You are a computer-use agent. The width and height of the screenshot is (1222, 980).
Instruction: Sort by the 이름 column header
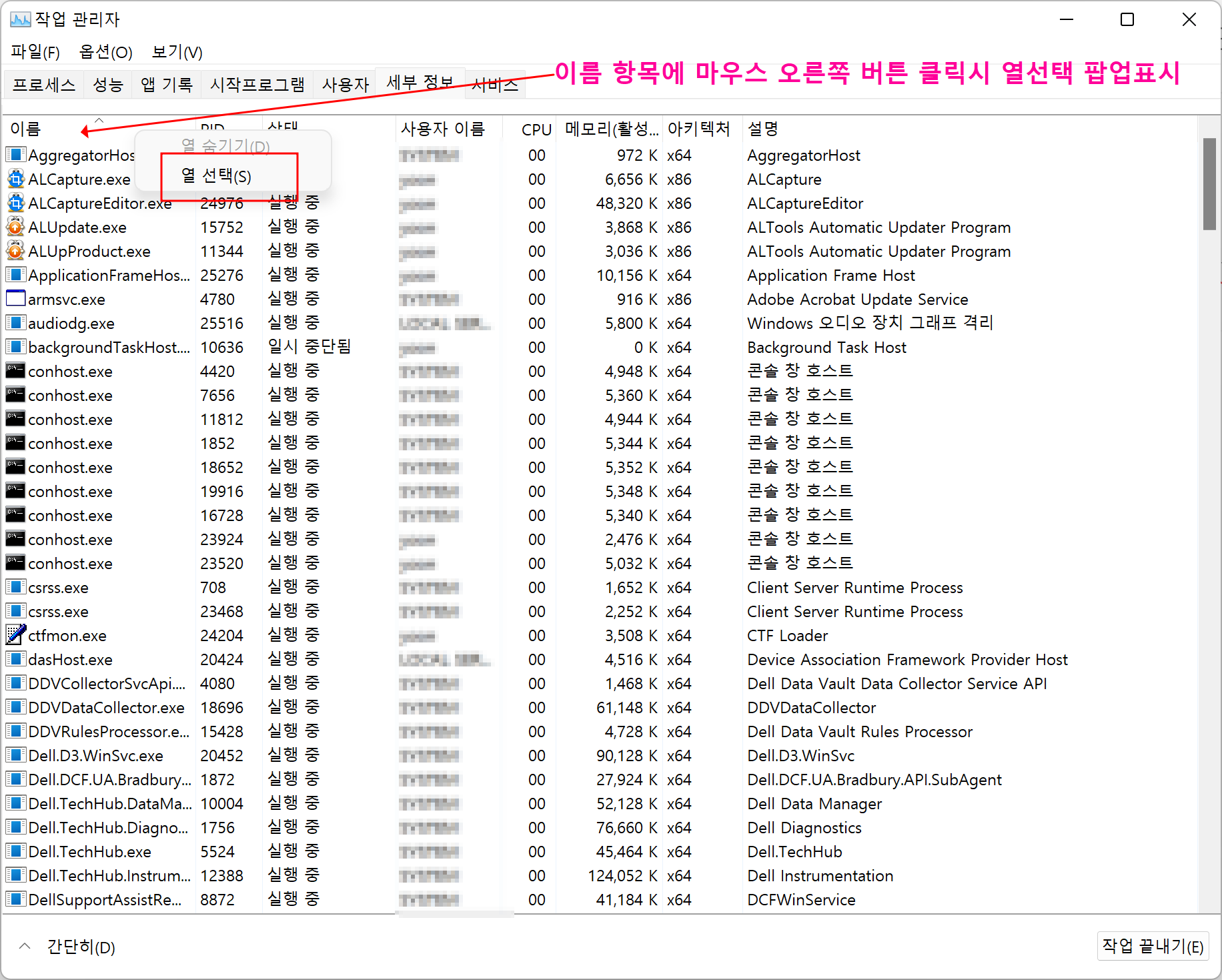tap(100, 129)
